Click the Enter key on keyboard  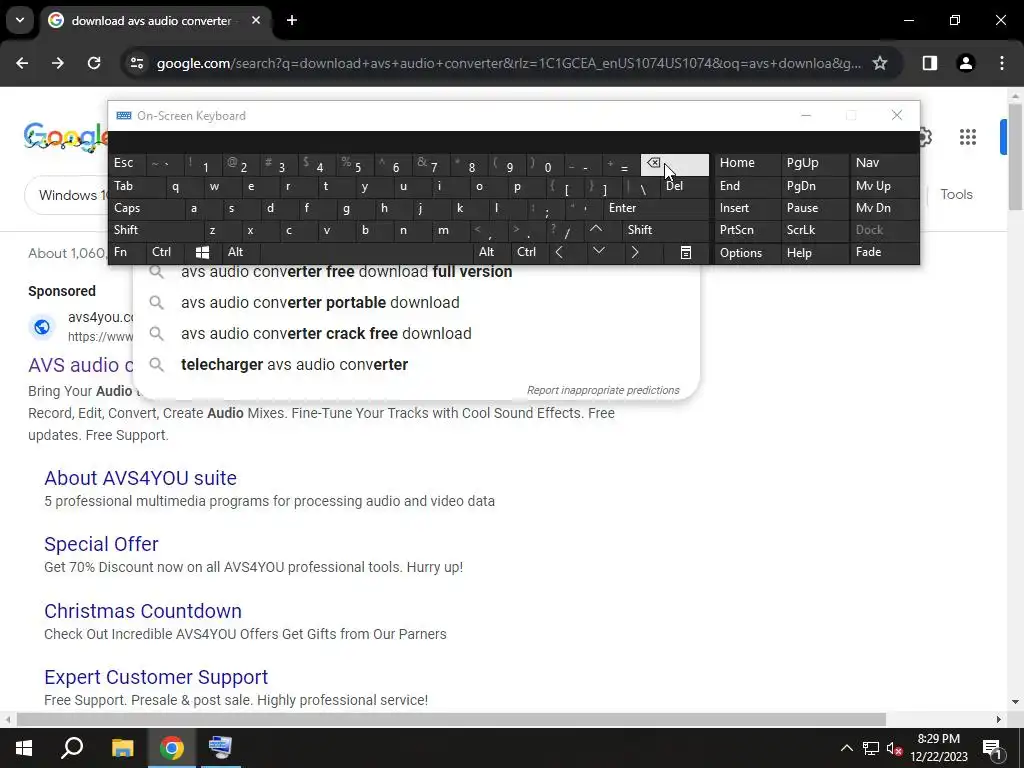click(656, 208)
